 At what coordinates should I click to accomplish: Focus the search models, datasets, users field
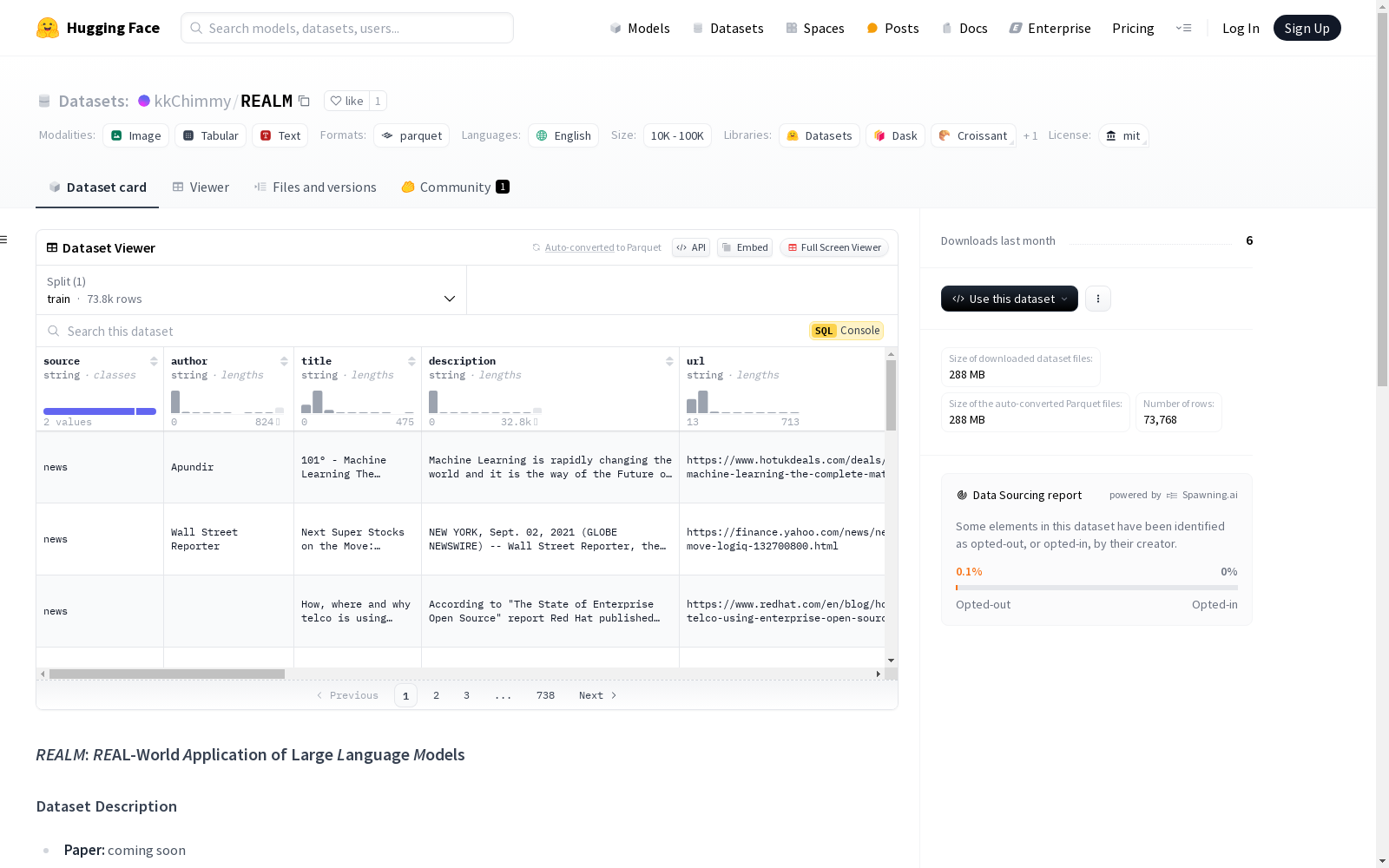click(347, 28)
